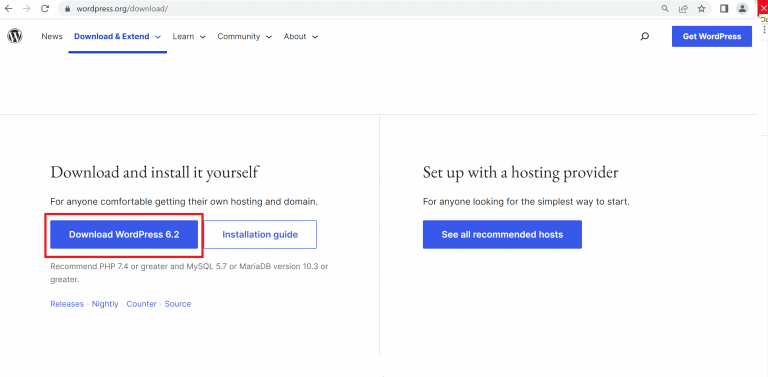Open the Learn menu item
The image size is (768, 377).
183,36
